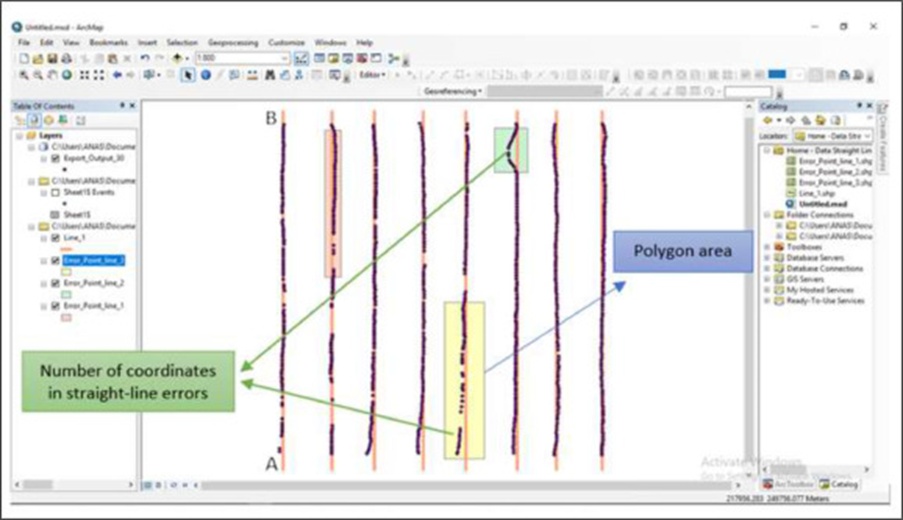903x520 pixels.
Task: Toggle the Error_Point_line_2 layer checkbox
Action: (55, 283)
